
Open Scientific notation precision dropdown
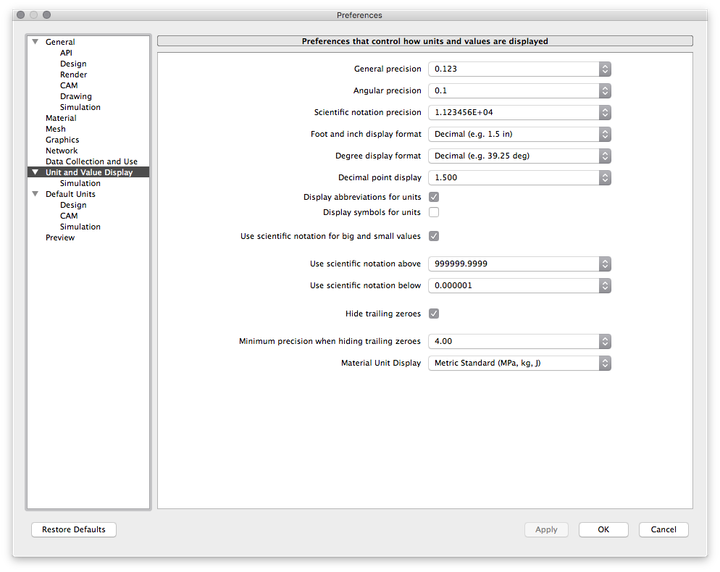coord(519,112)
